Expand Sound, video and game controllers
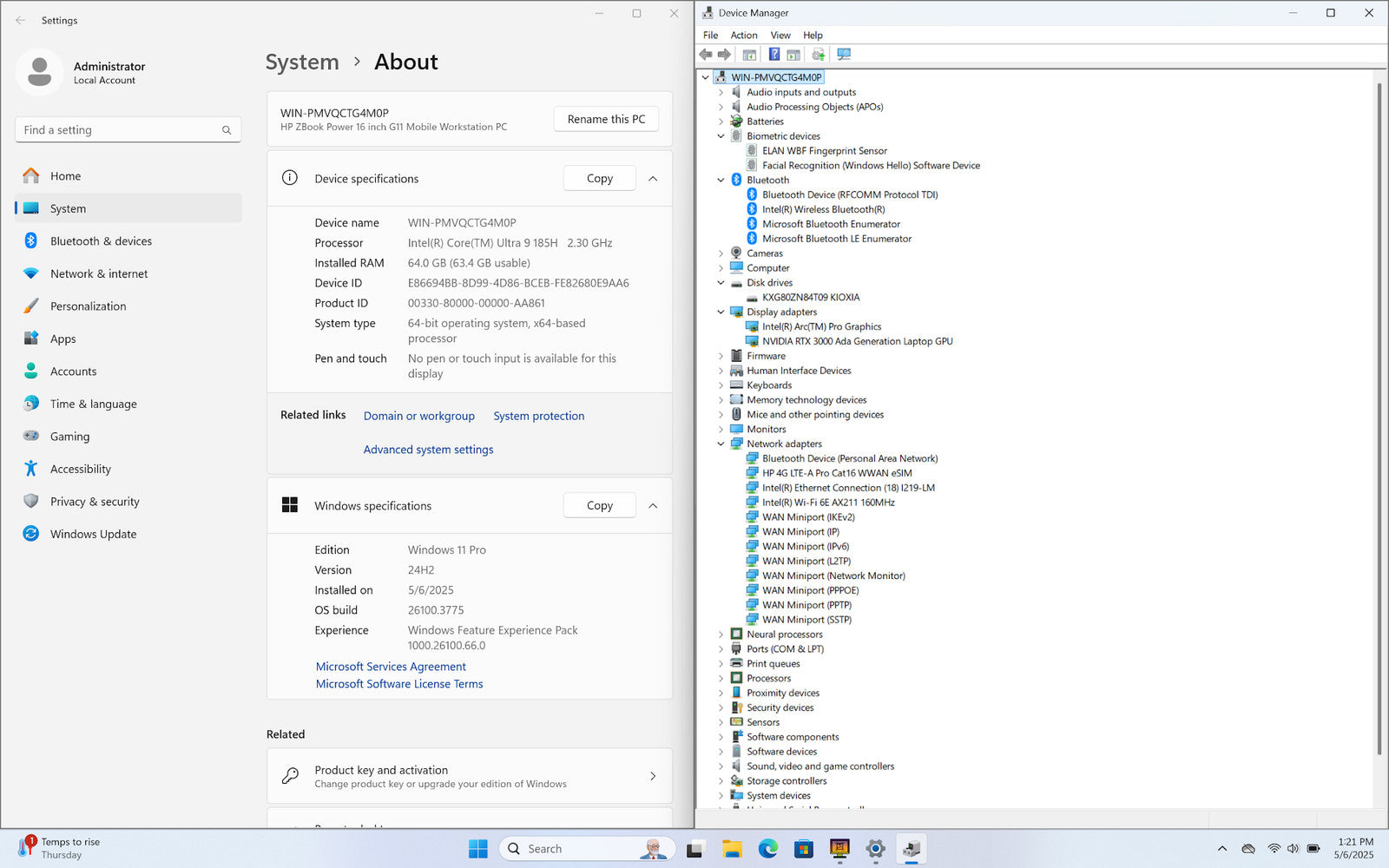The image size is (1389, 868). click(721, 766)
